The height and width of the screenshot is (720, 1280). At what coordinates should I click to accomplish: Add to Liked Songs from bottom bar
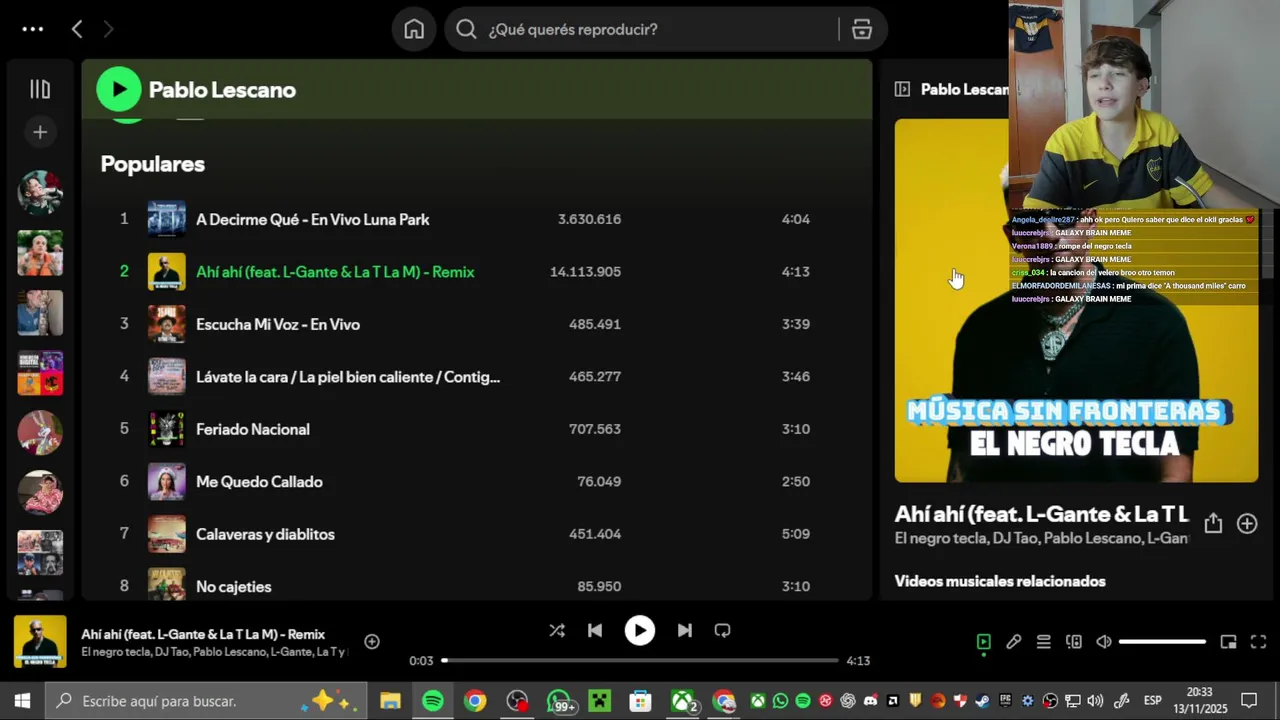tap(372, 642)
